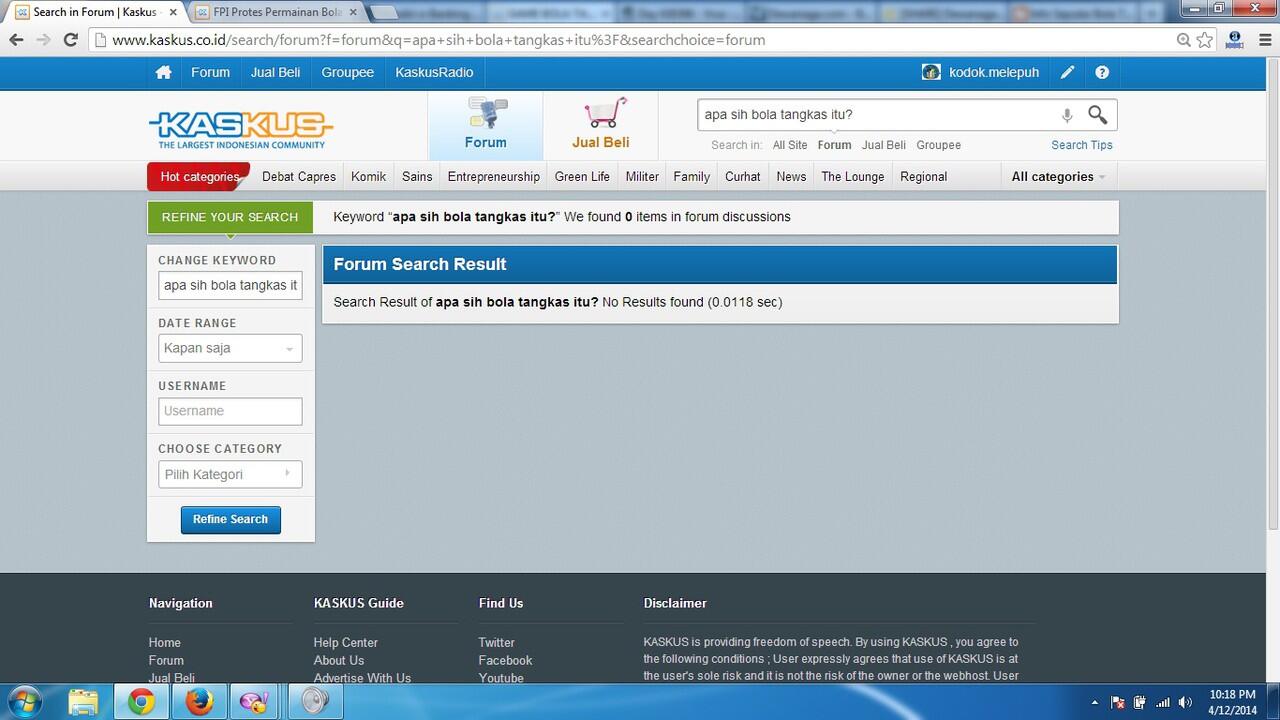Click the microphone voice search icon
The height and width of the screenshot is (720, 1280).
point(1067,115)
